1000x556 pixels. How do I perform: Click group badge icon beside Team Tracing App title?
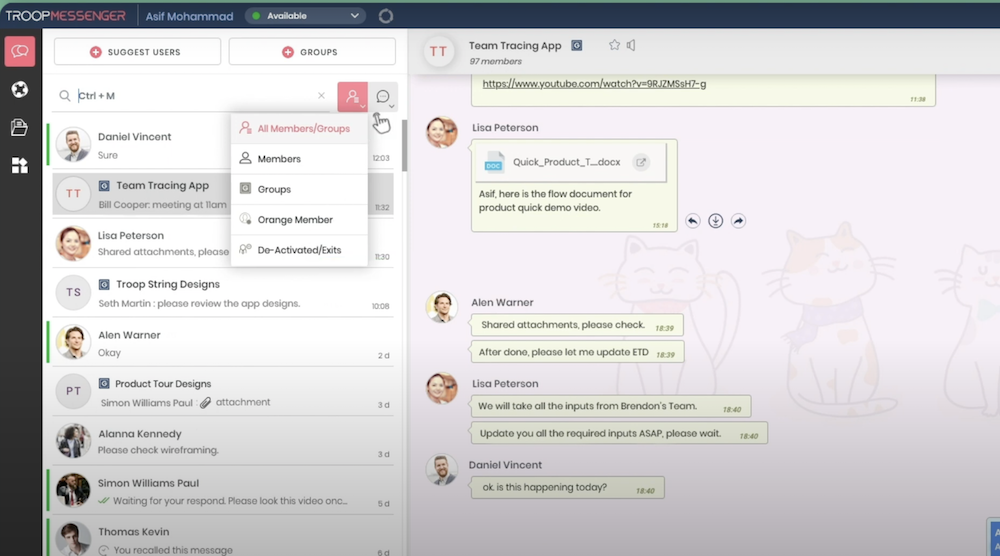point(577,46)
